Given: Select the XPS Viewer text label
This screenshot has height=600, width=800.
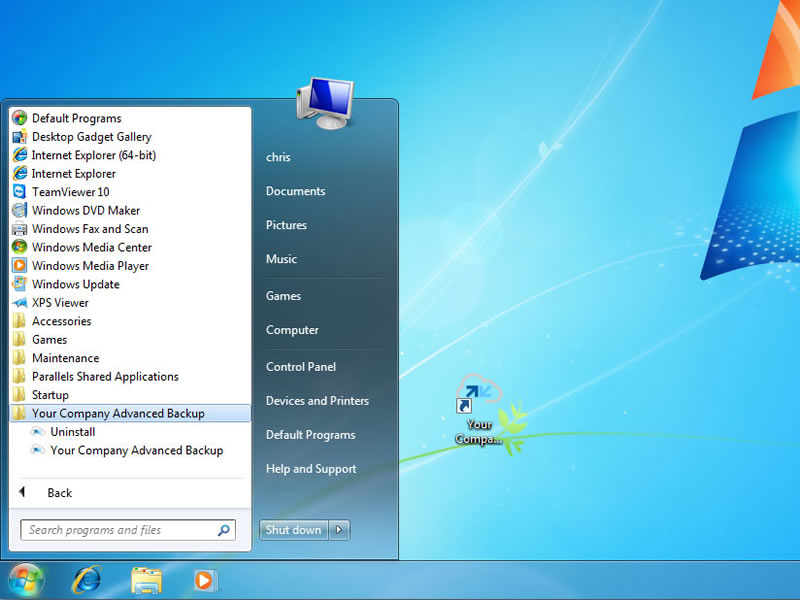Looking at the screenshot, I should coord(60,303).
